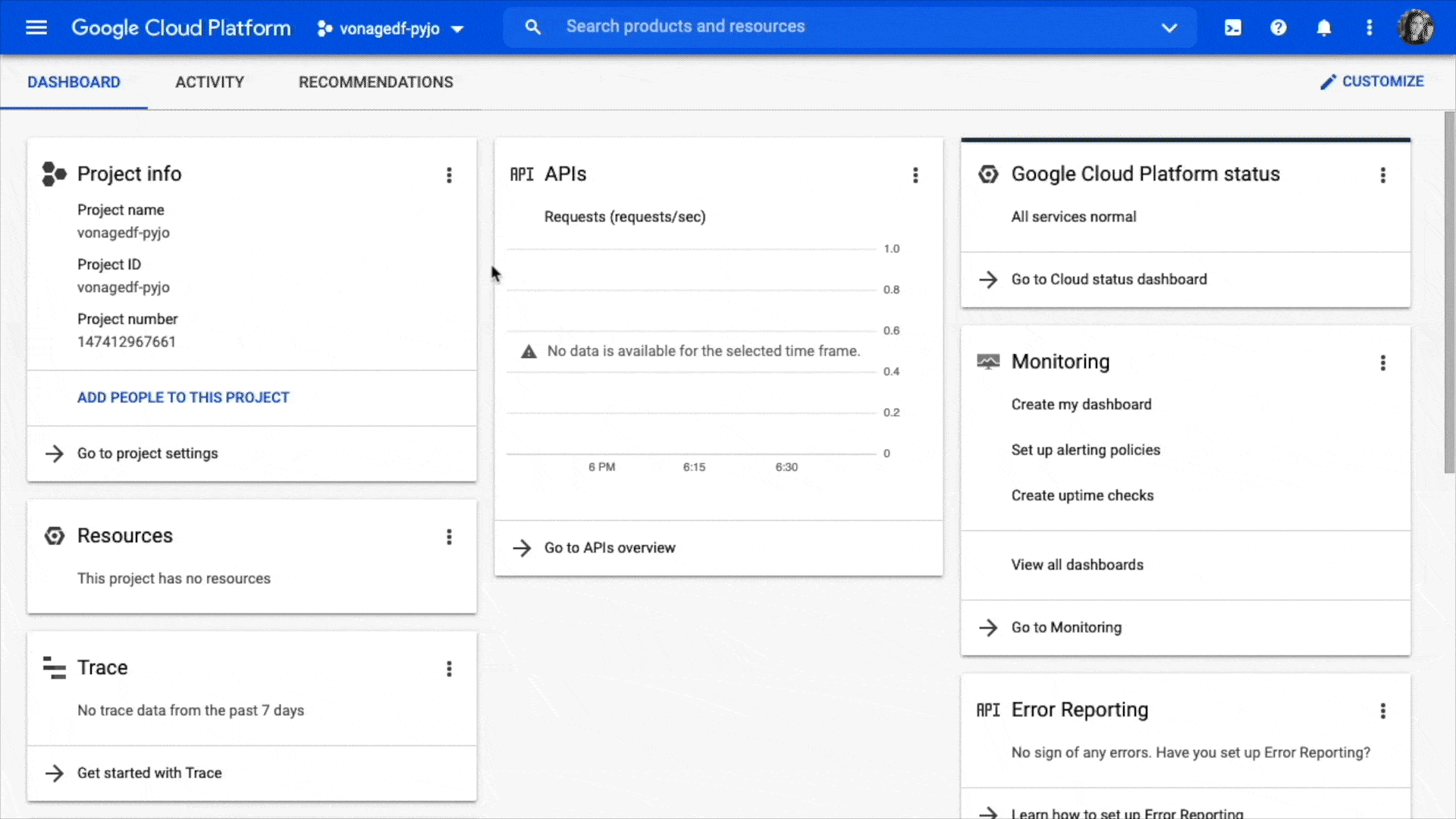The image size is (1456, 819).
Task: Click the Resources card icon
Action: (x=54, y=535)
